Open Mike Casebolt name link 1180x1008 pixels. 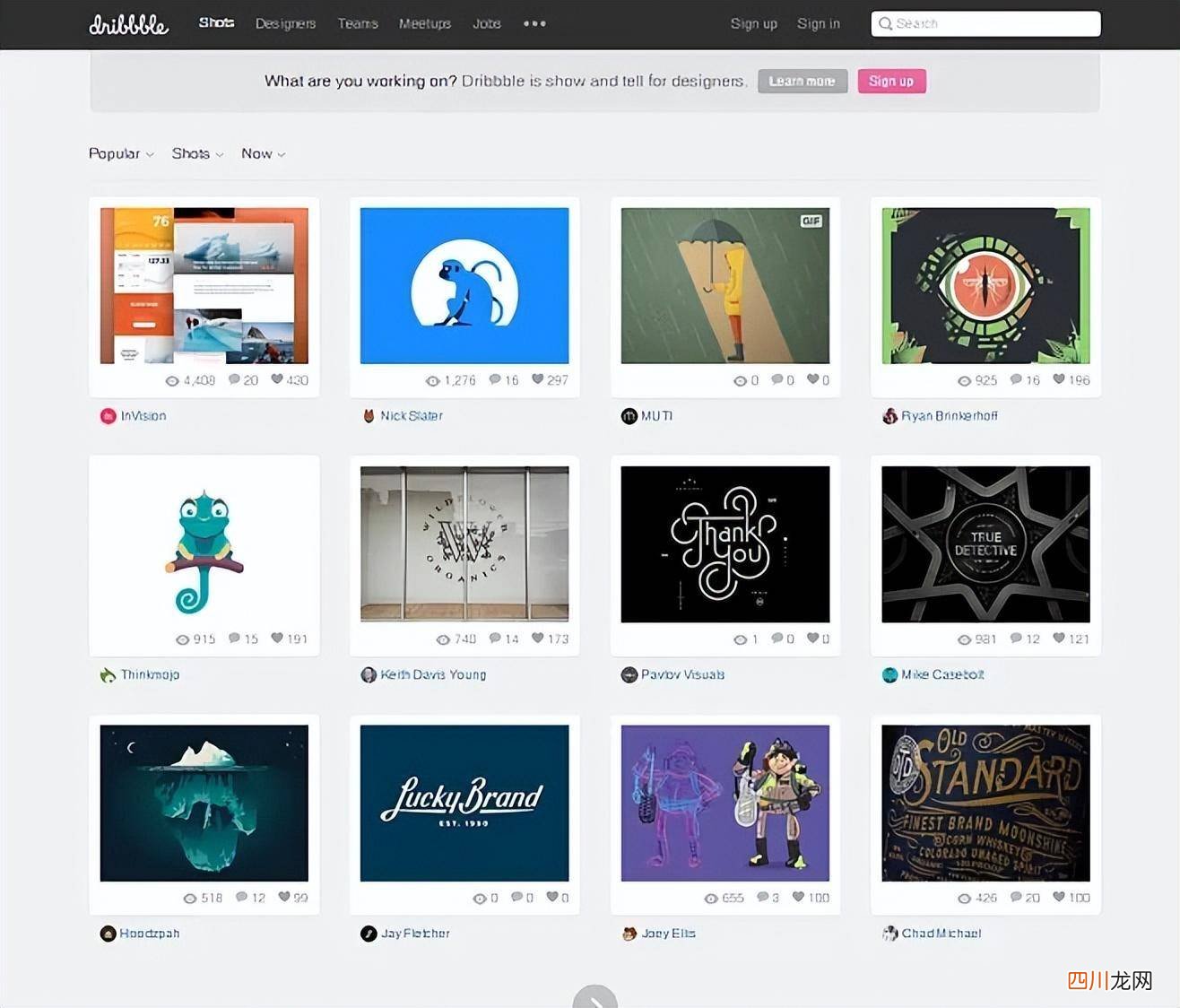[942, 675]
